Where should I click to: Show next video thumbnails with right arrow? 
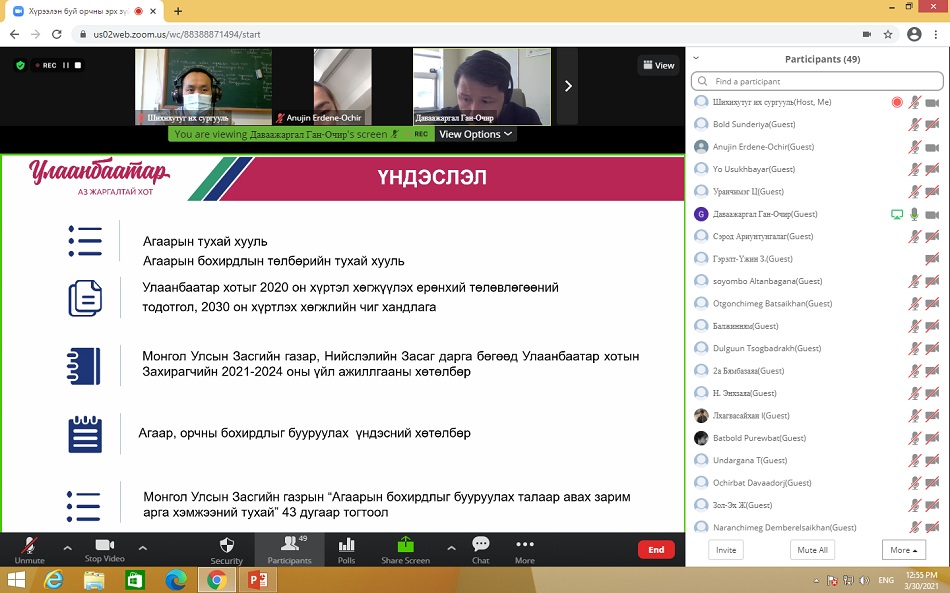[568, 86]
